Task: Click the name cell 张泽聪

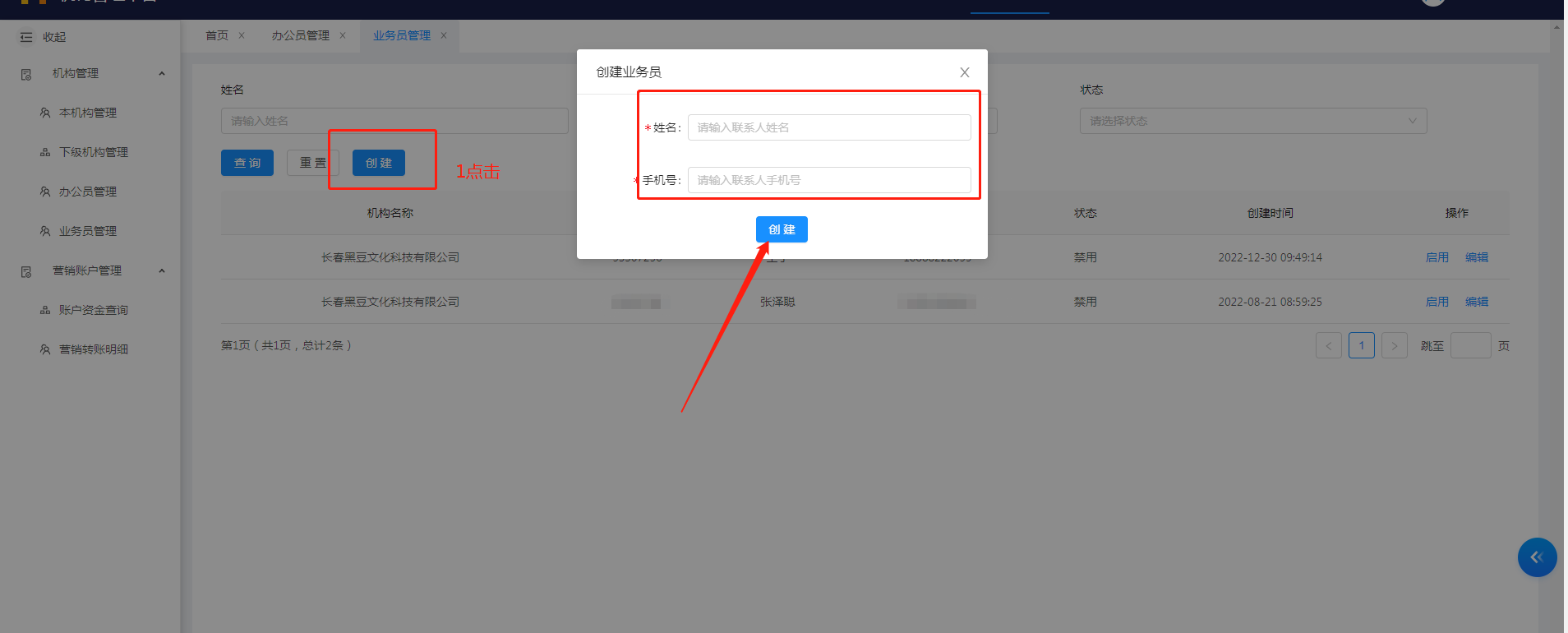Action: pyautogui.click(x=777, y=302)
